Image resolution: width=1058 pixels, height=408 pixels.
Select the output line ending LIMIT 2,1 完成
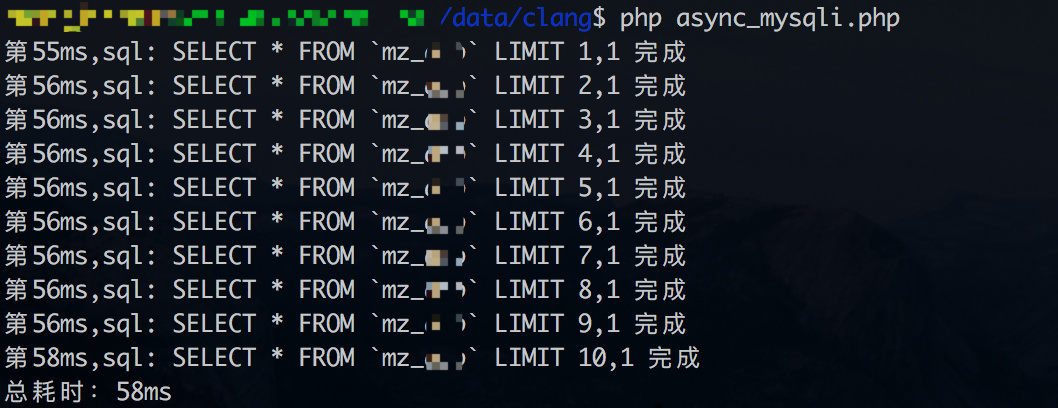pos(345,86)
